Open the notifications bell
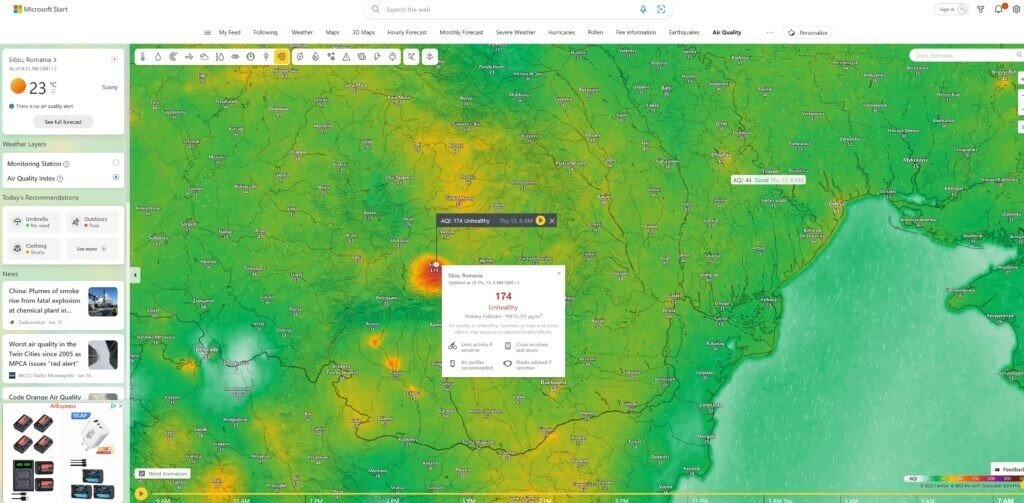Image resolution: width=1024 pixels, height=503 pixels. tap(998, 9)
